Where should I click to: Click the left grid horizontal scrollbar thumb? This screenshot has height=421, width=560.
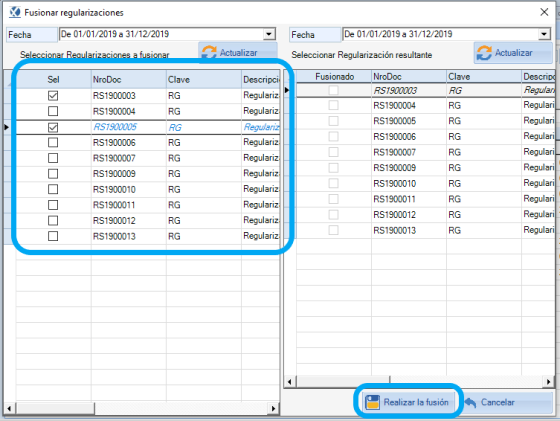click(x=55, y=408)
